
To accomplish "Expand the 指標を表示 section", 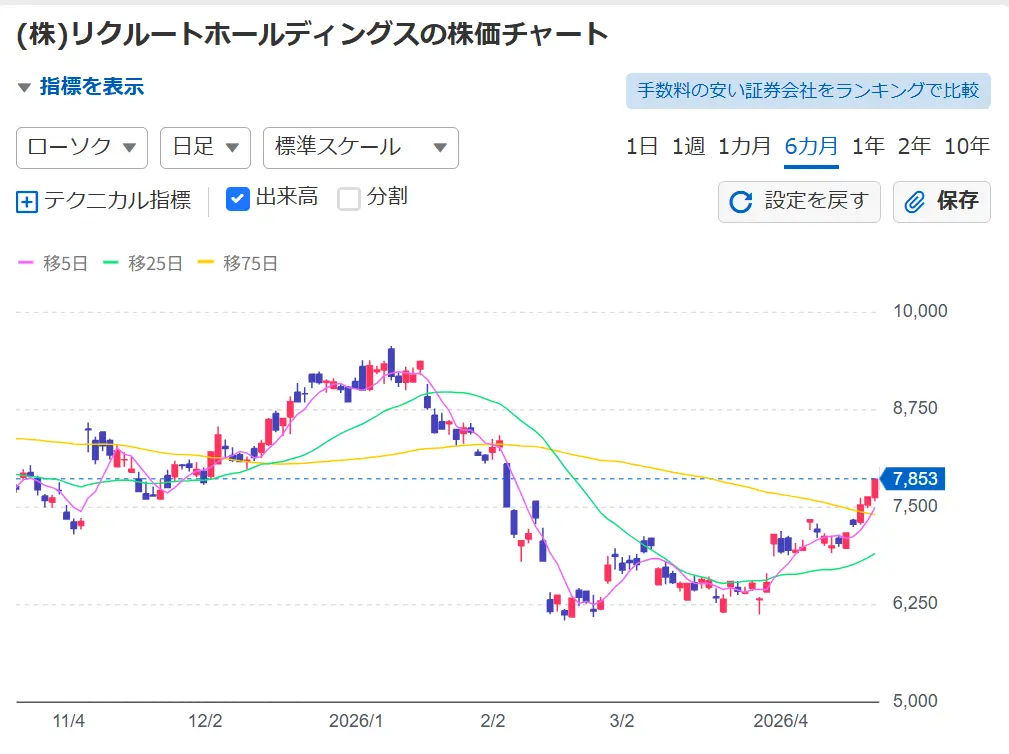I will pyautogui.click(x=81, y=87).
